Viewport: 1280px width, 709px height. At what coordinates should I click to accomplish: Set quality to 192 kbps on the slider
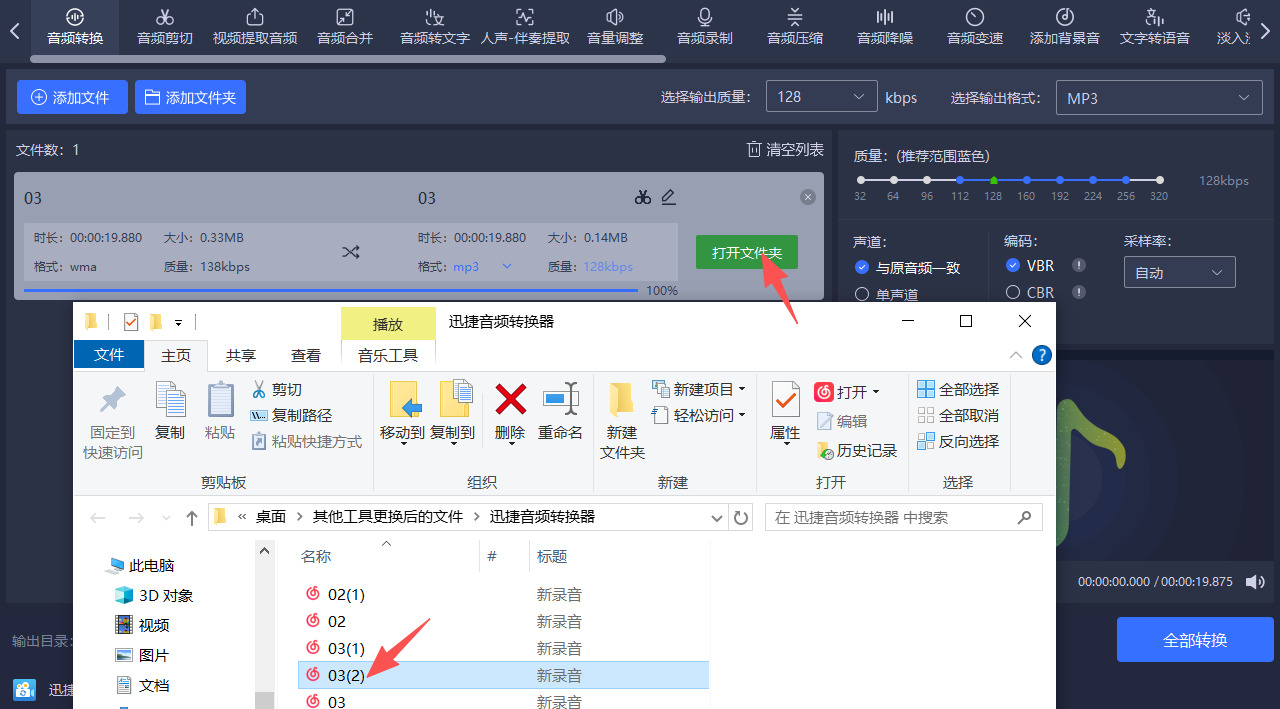pyautogui.click(x=1059, y=180)
